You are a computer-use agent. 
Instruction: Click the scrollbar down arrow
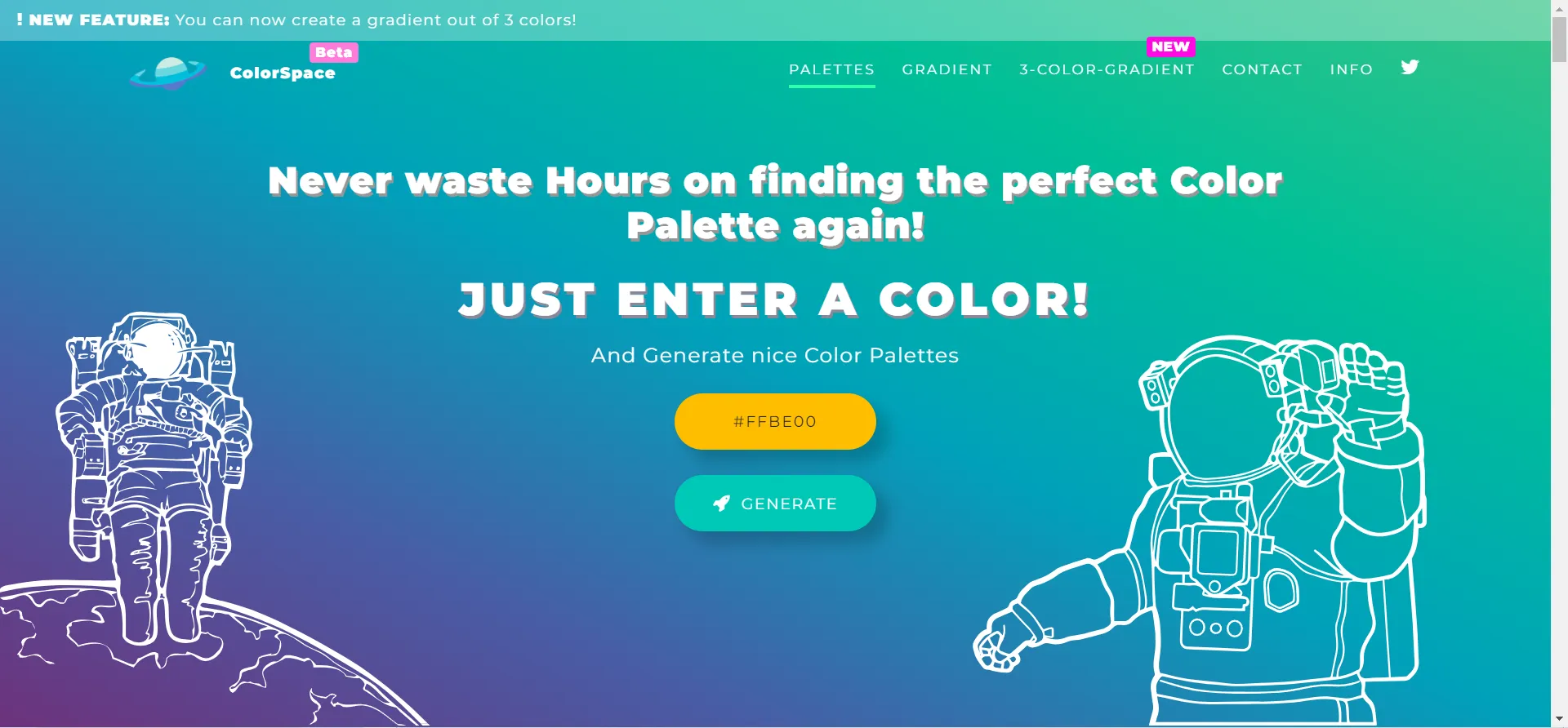(x=1559, y=719)
